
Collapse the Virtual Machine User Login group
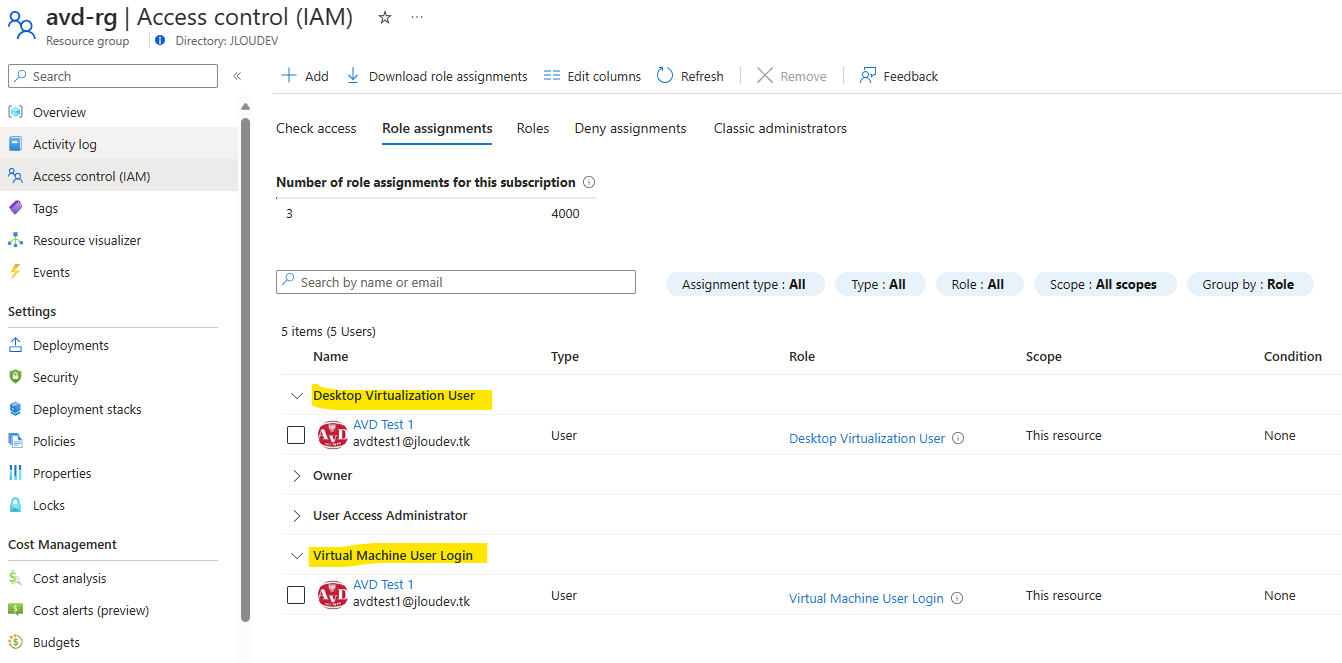pyautogui.click(x=296, y=556)
